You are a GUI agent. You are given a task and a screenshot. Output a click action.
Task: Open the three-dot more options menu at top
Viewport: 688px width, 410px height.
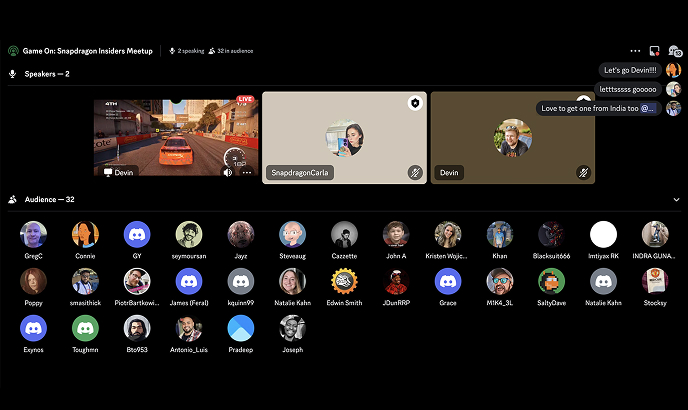pyautogui.click(x=635, y=51)
